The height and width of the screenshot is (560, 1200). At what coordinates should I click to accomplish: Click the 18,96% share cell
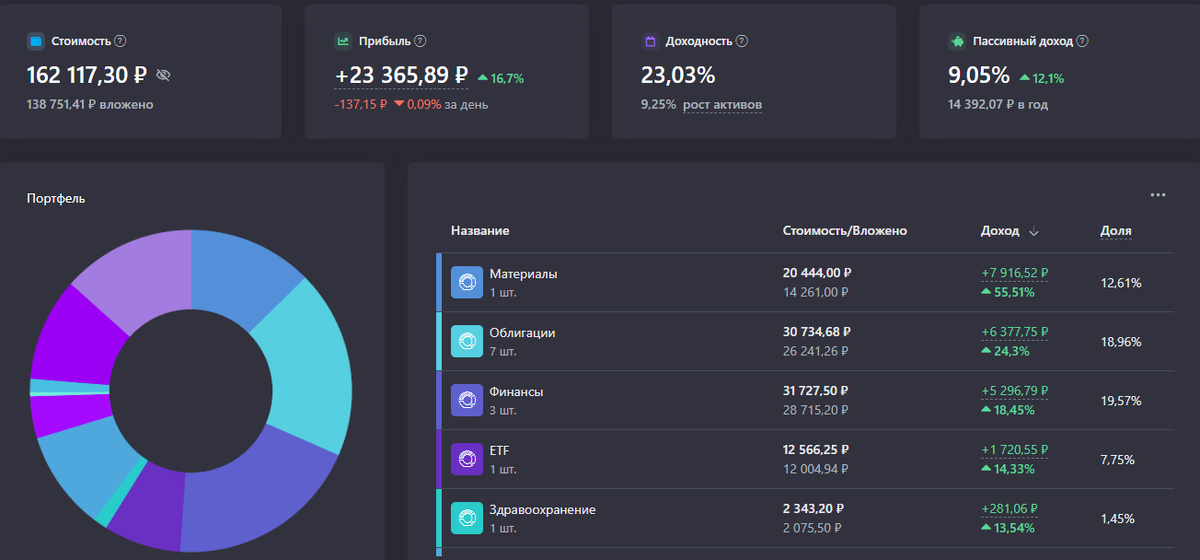point(1121,342)
